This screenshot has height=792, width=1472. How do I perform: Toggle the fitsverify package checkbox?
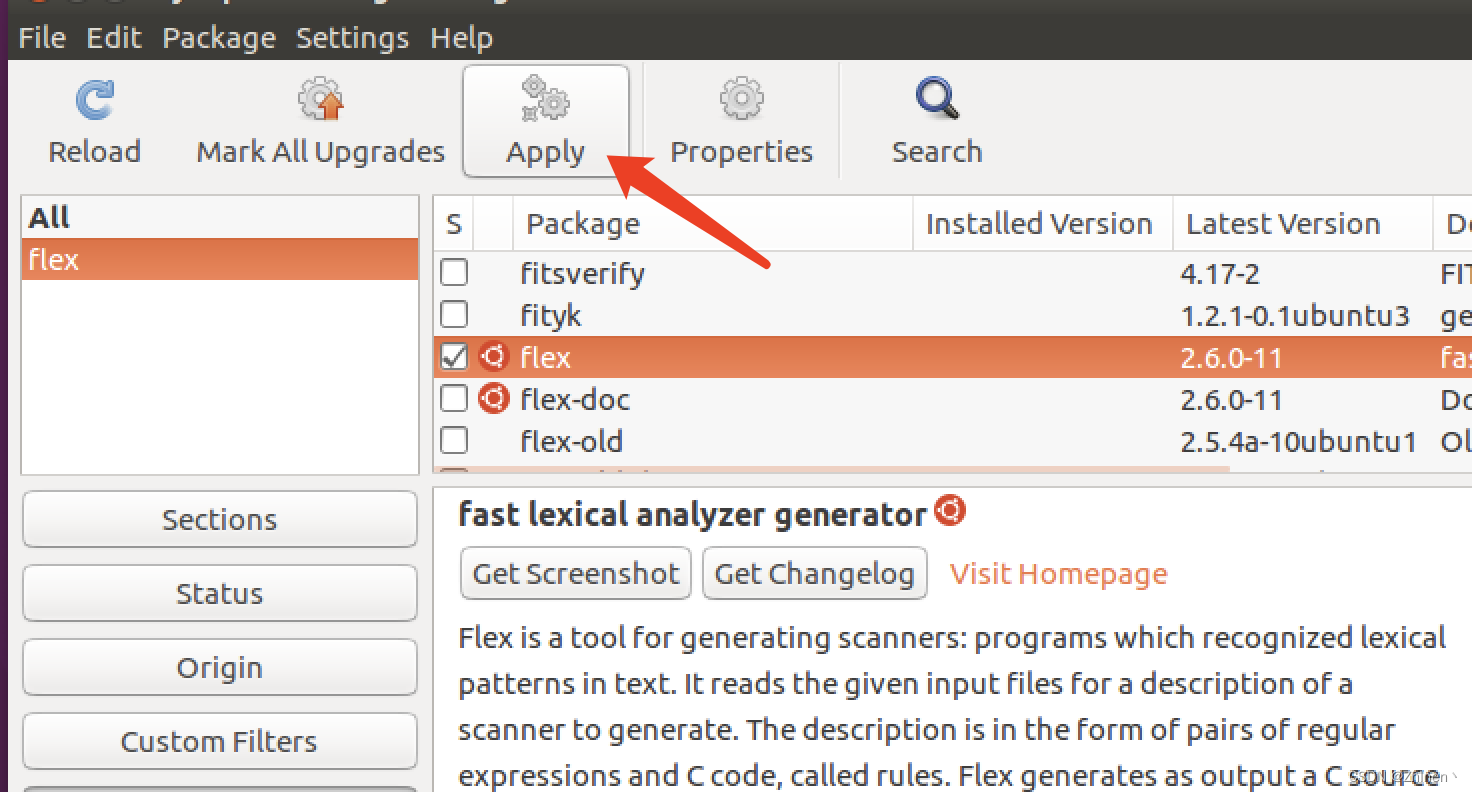(x=454, y=272)
